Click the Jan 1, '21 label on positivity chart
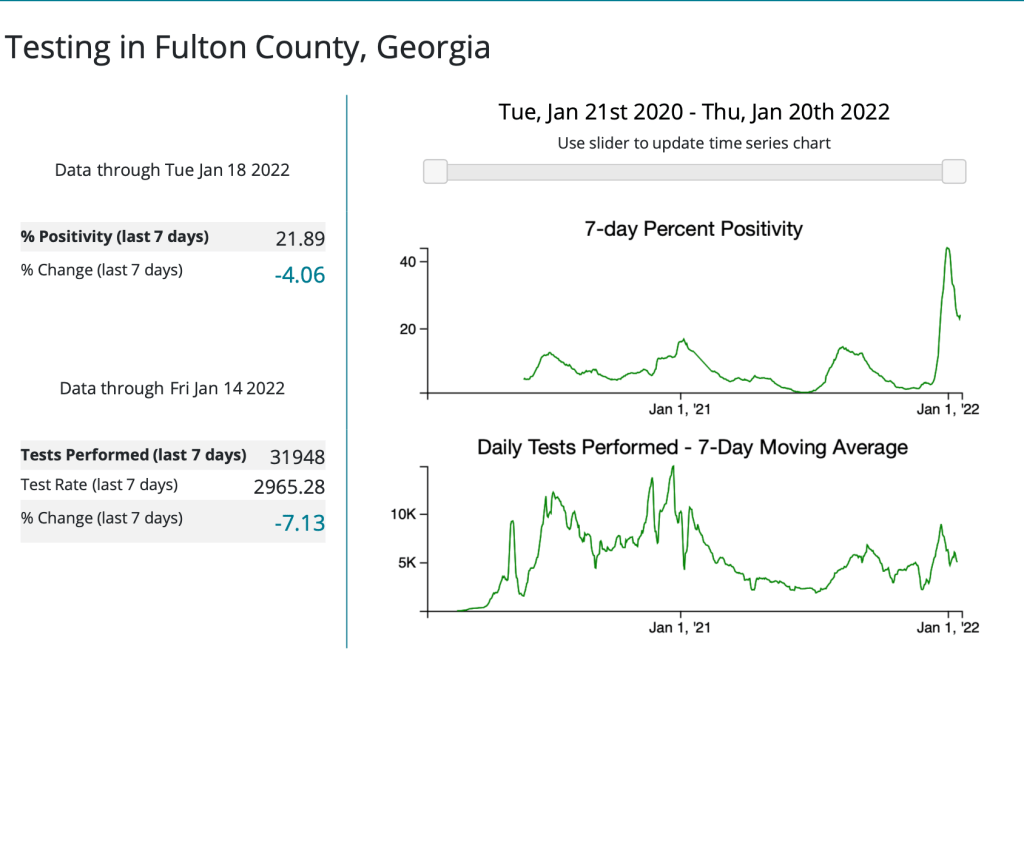Image resolution: width=1024 pixels, height=865 pixels. pos(680,410)
